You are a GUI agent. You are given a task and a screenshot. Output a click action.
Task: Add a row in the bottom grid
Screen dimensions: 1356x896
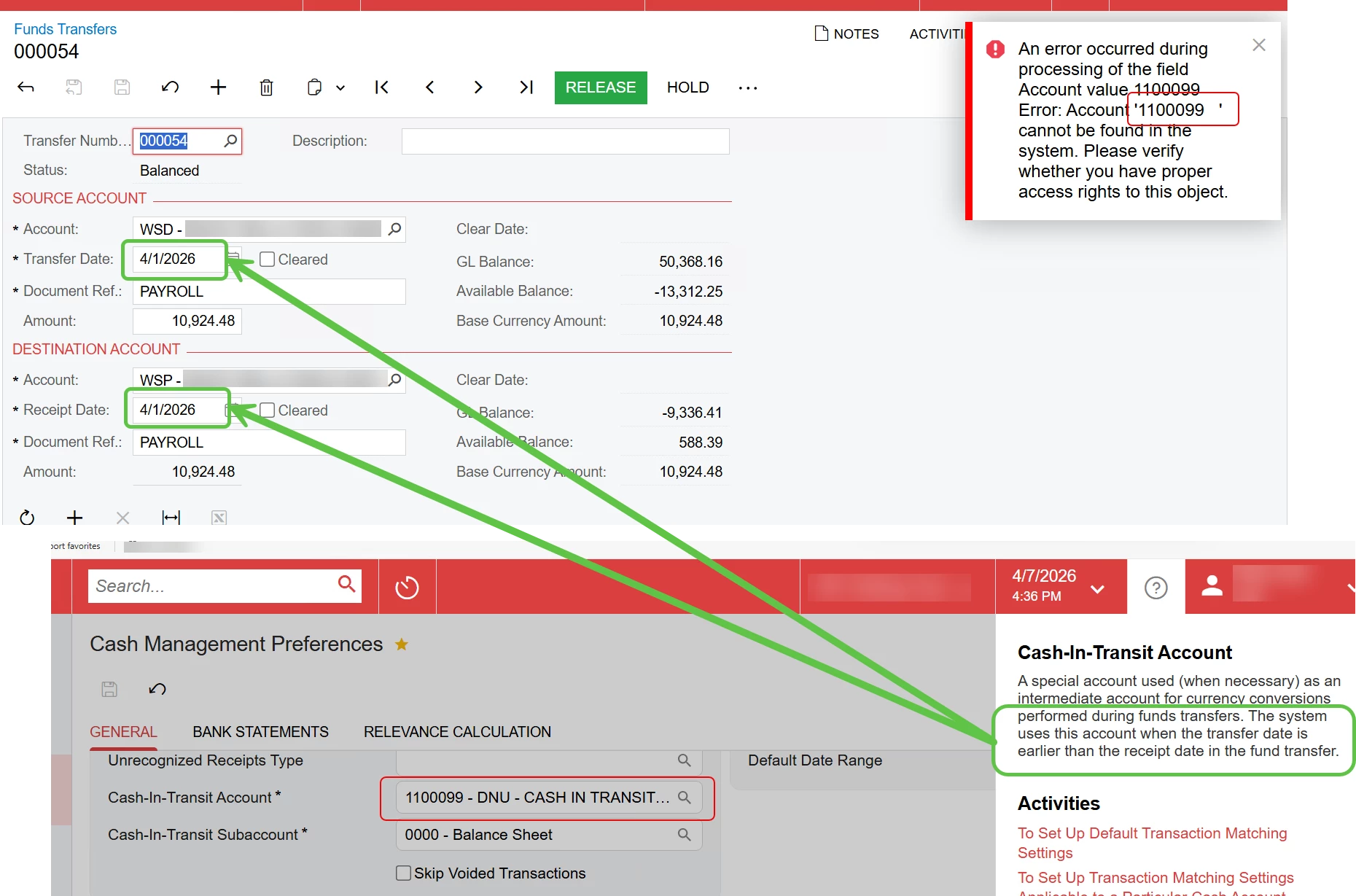(74, 518)
